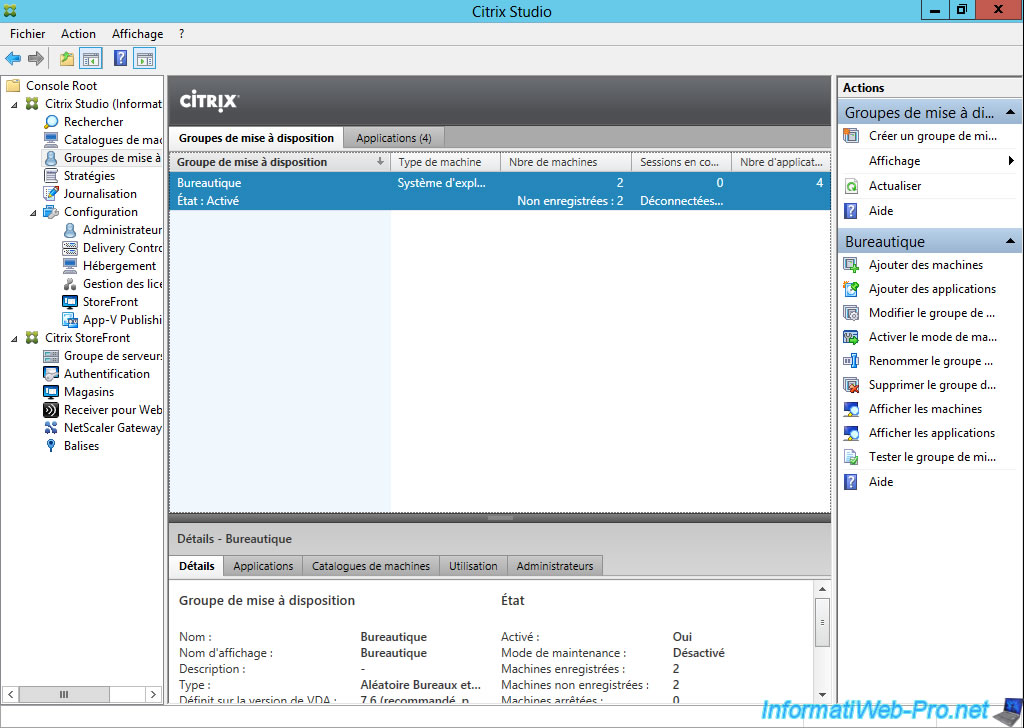Viewport: 1024px width, 728px height.
Task: Switch to the Catalogues de machines details tab
Action: tap(371, 566)
